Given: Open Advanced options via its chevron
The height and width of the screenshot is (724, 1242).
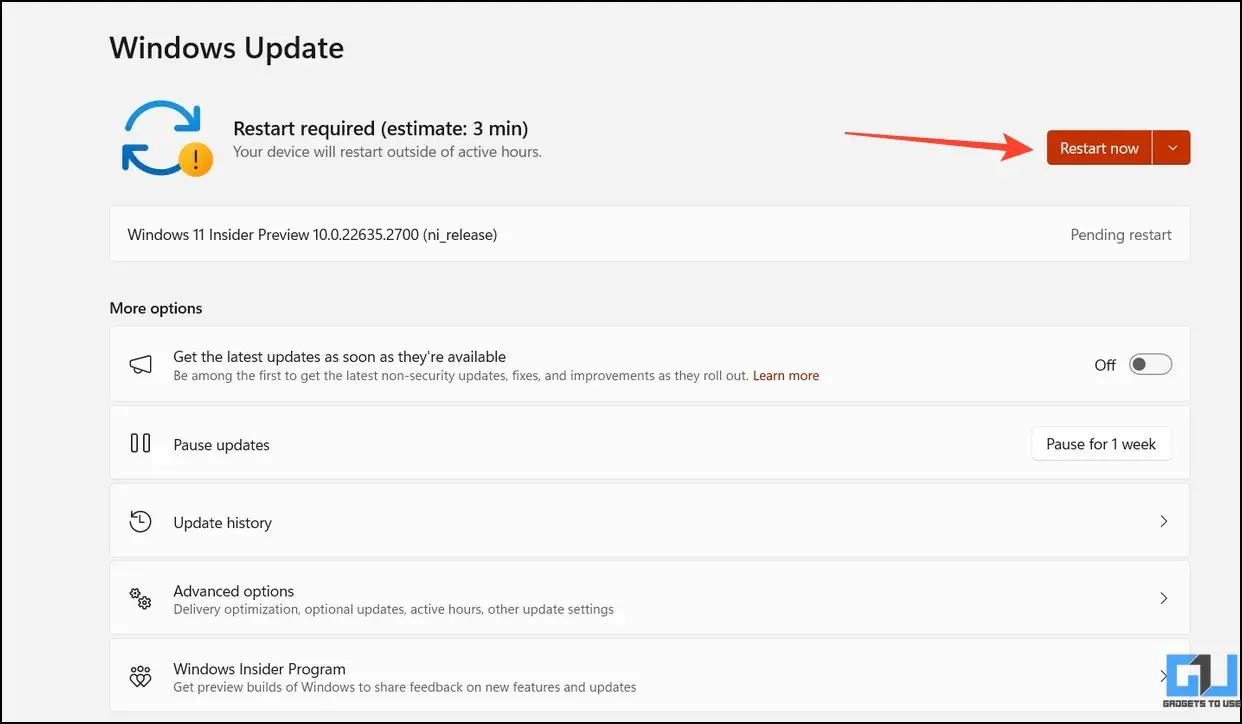Looking at the screenshot, I should pyautogui.click(x=1163, y=598).
